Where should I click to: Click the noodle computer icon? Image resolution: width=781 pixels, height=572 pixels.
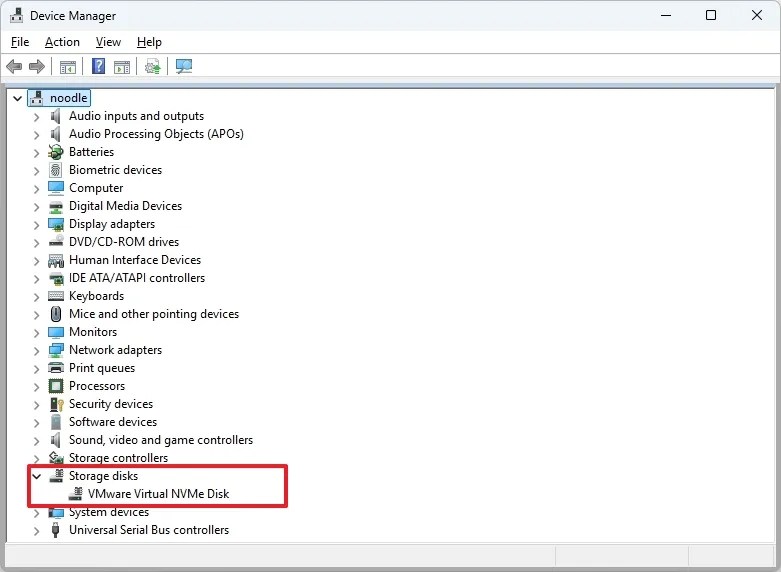(x=36, y=98)
